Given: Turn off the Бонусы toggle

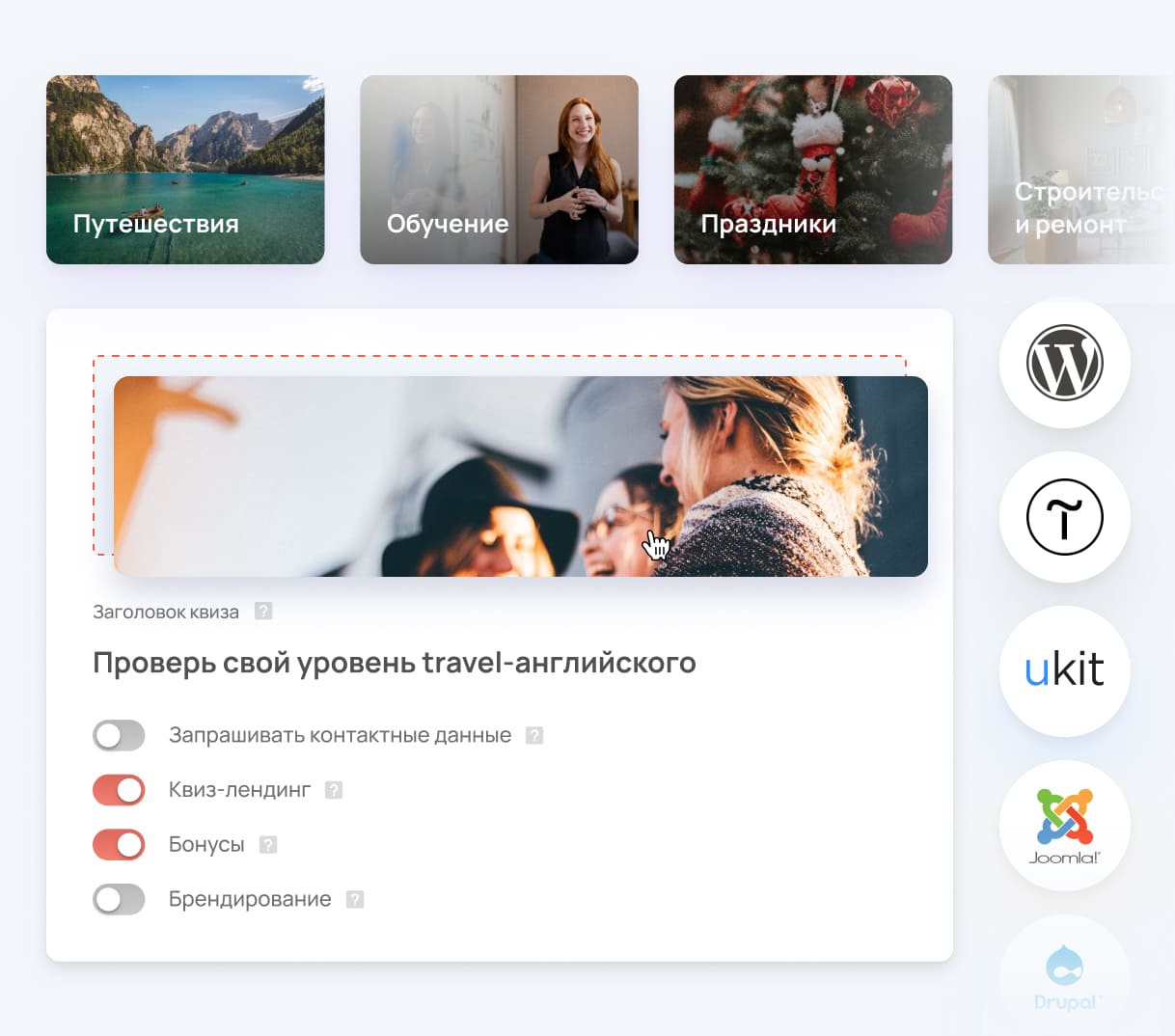Looking at the screenshot, I should click(119, 844).
